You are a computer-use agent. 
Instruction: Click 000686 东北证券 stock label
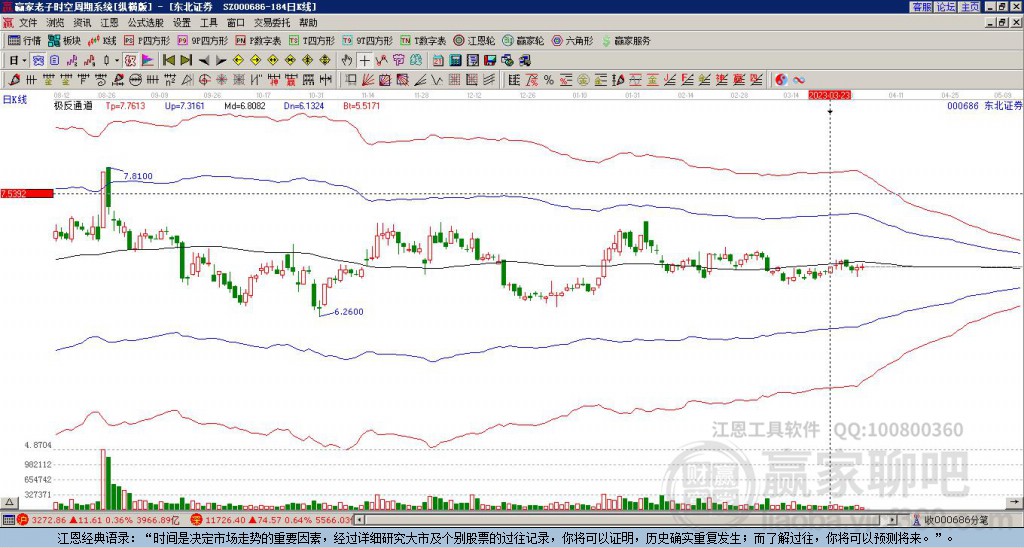pos(984,105)
